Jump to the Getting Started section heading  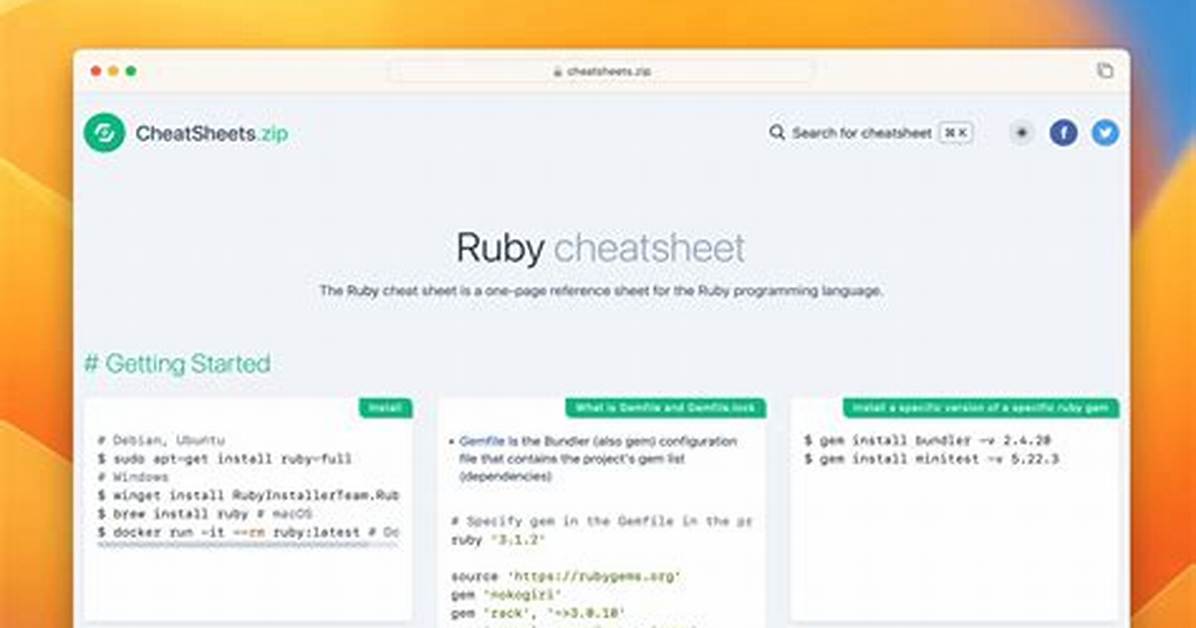177,363
